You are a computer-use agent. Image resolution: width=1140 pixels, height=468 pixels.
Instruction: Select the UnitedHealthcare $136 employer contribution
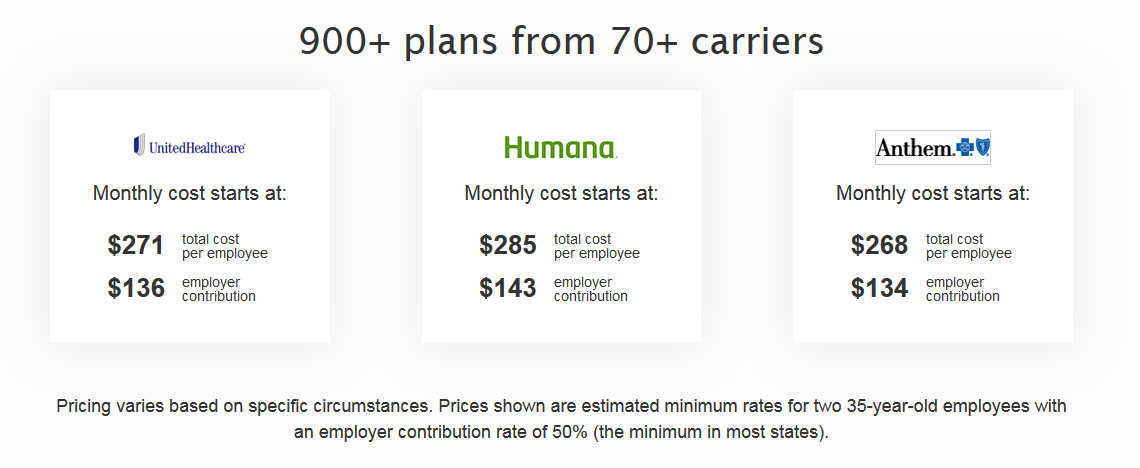(x=136, y=289)
